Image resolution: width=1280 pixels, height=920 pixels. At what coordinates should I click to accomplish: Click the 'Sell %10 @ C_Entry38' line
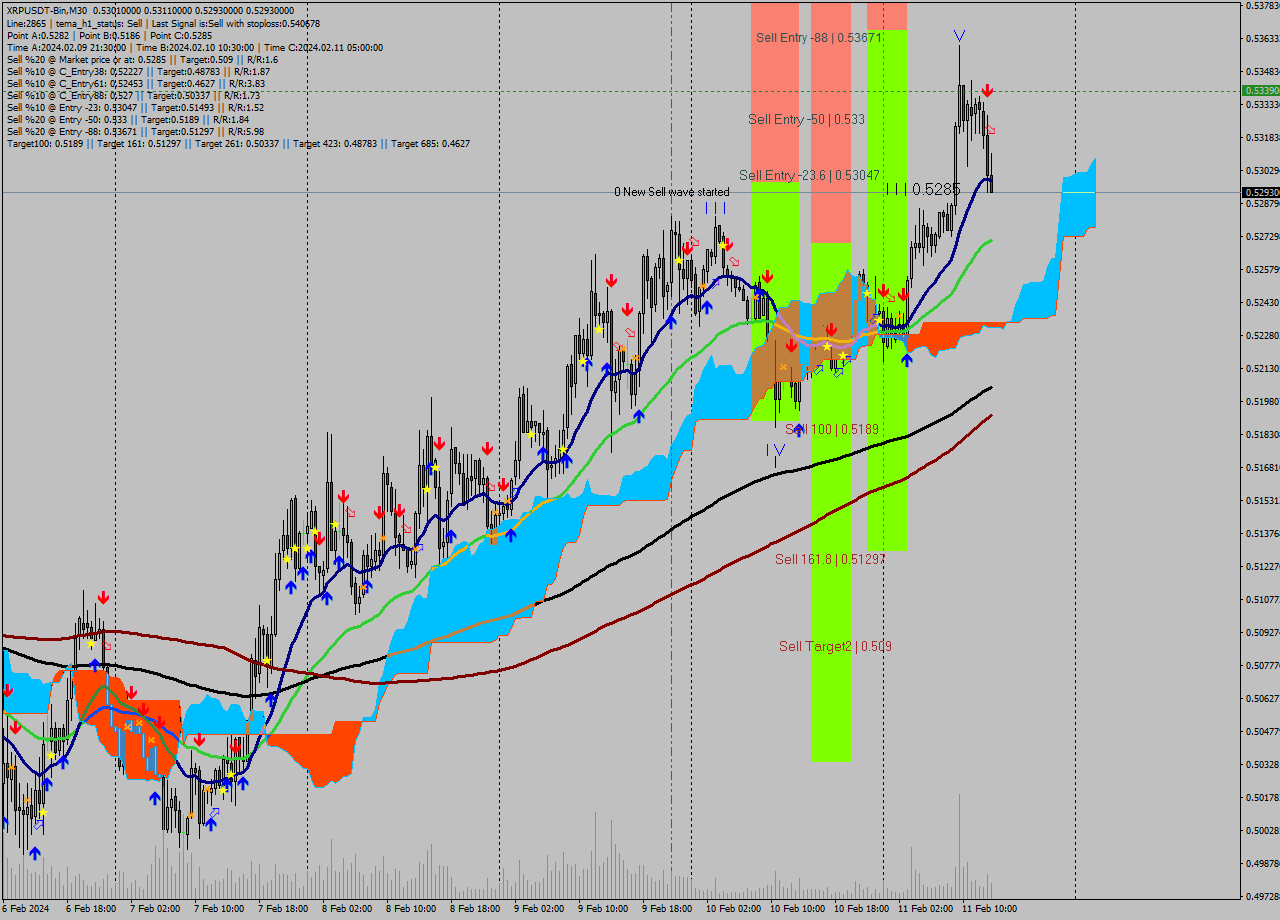pos(138,71)
